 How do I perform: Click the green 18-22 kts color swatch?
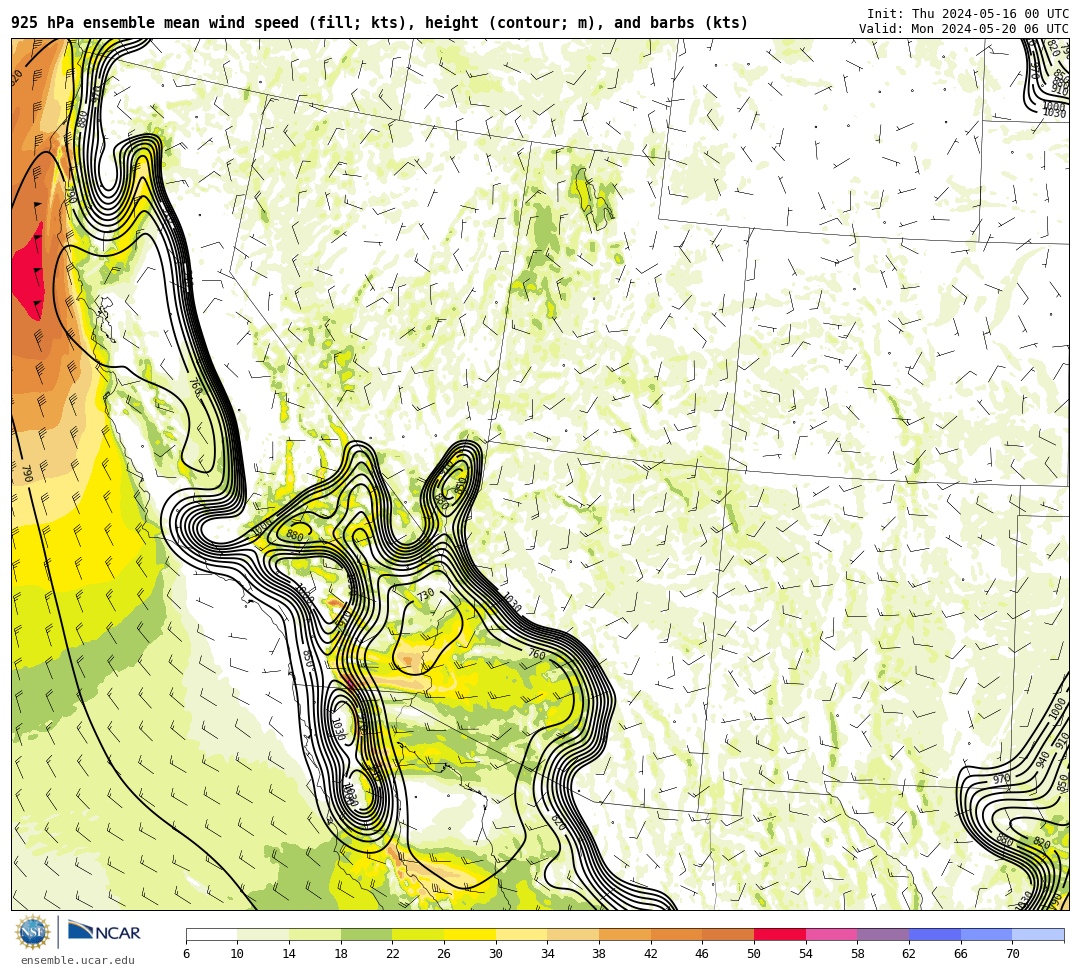click(366, 934)
